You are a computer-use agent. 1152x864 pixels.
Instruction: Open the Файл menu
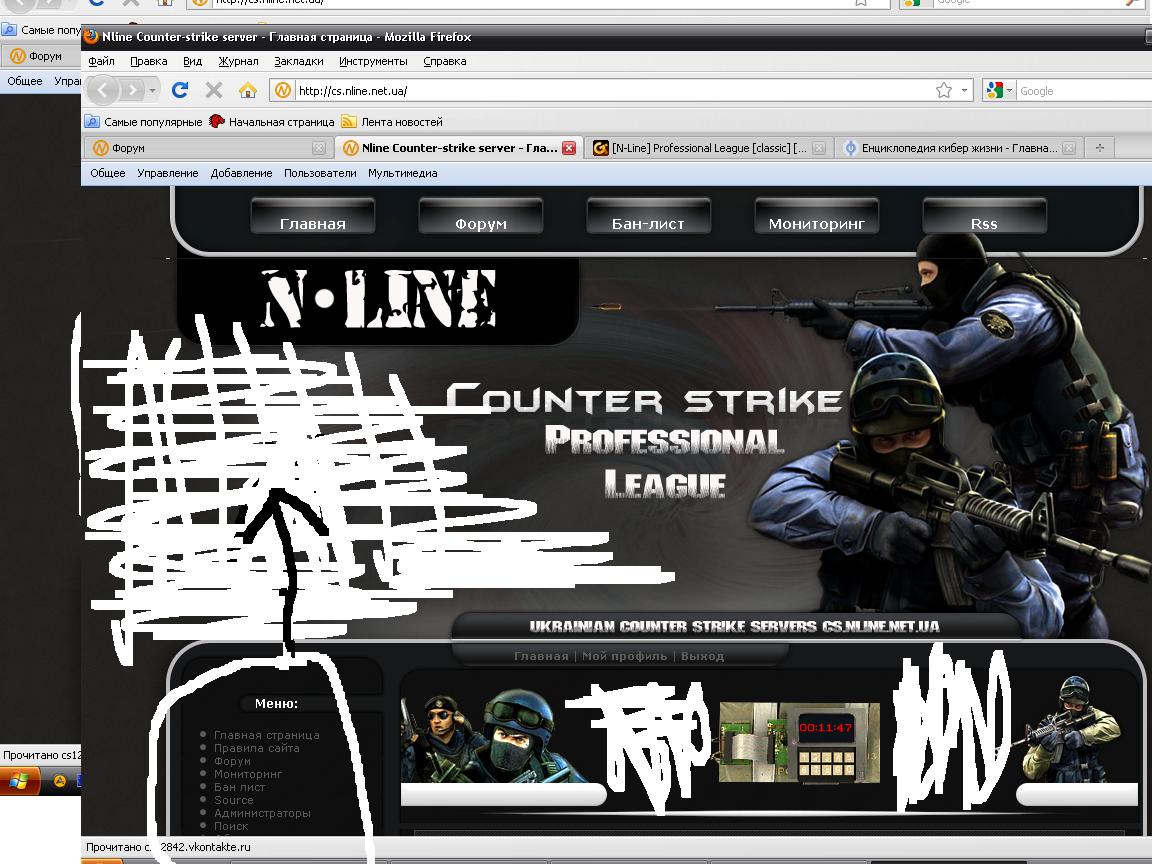point(101,61)
